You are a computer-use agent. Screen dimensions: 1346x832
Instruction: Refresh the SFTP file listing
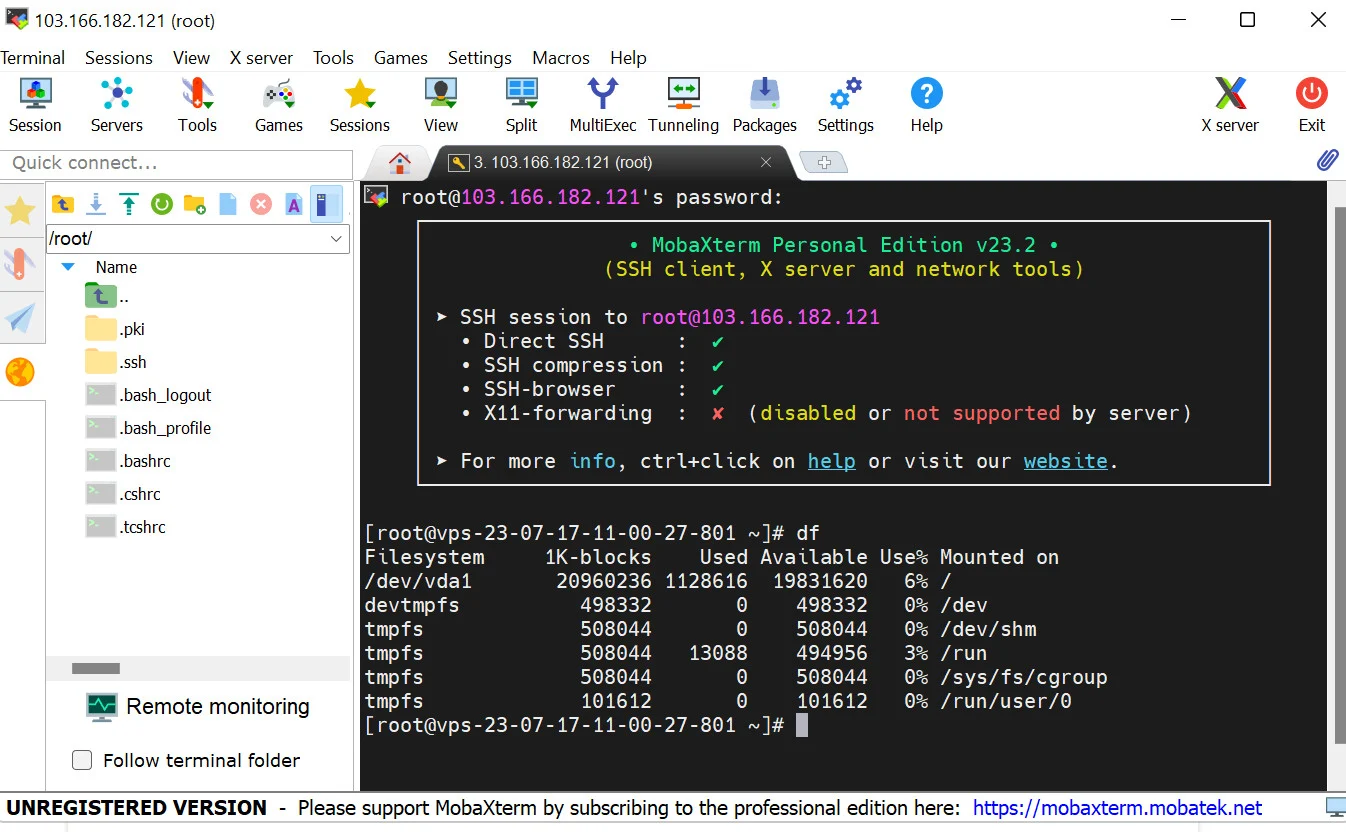pos(161,203)
